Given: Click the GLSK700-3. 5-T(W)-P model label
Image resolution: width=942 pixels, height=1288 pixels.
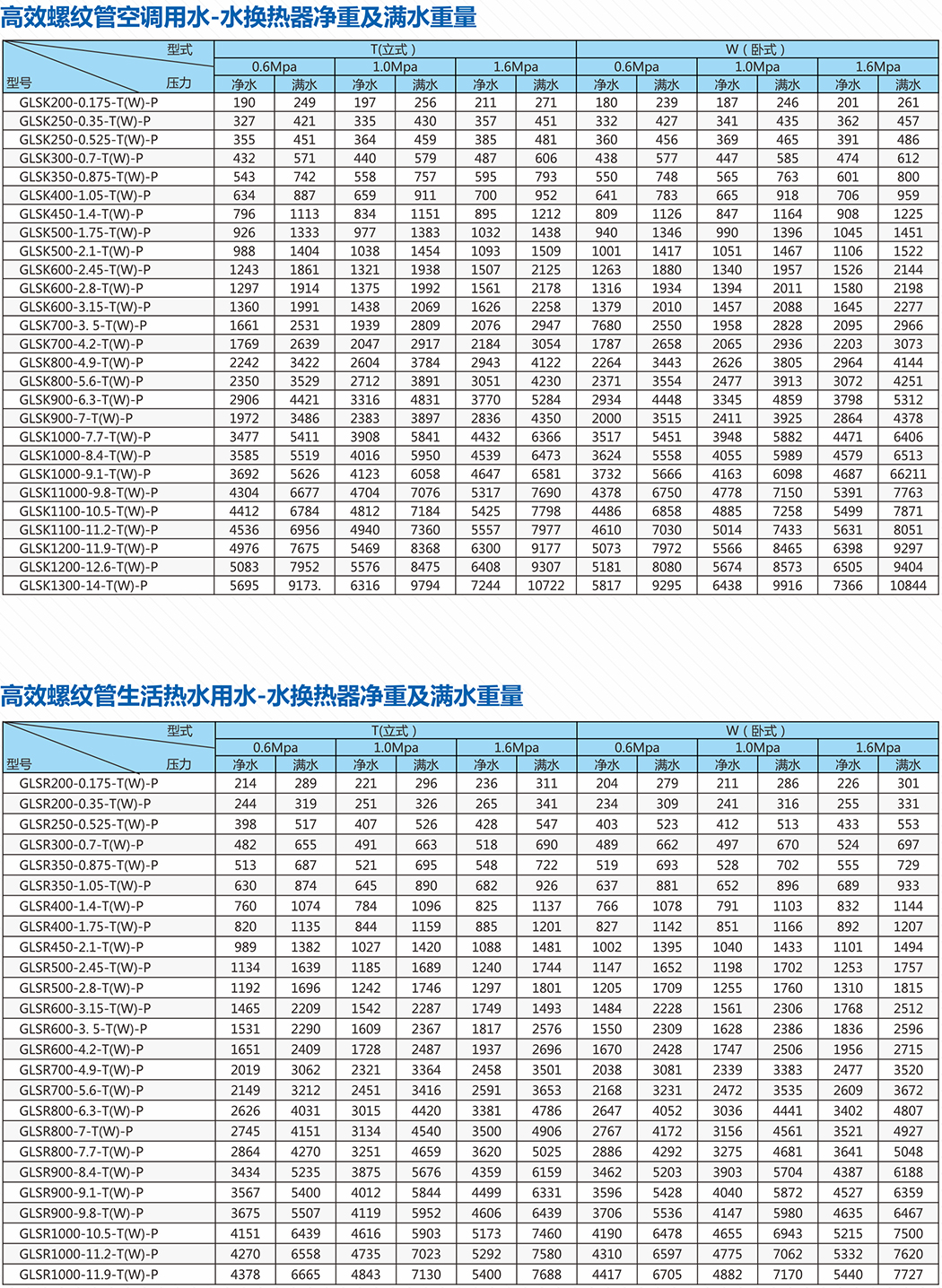Looking at the screenshot, I should click(x=83, y=326).
